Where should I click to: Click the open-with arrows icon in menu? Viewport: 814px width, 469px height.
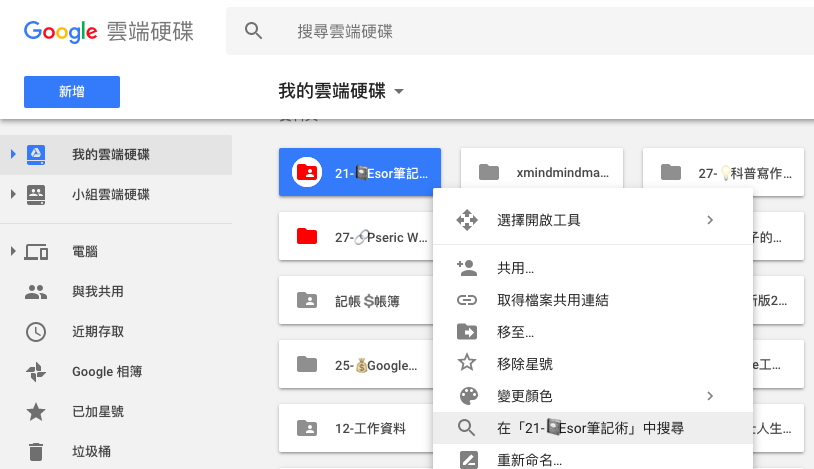[x=467, y=220]
